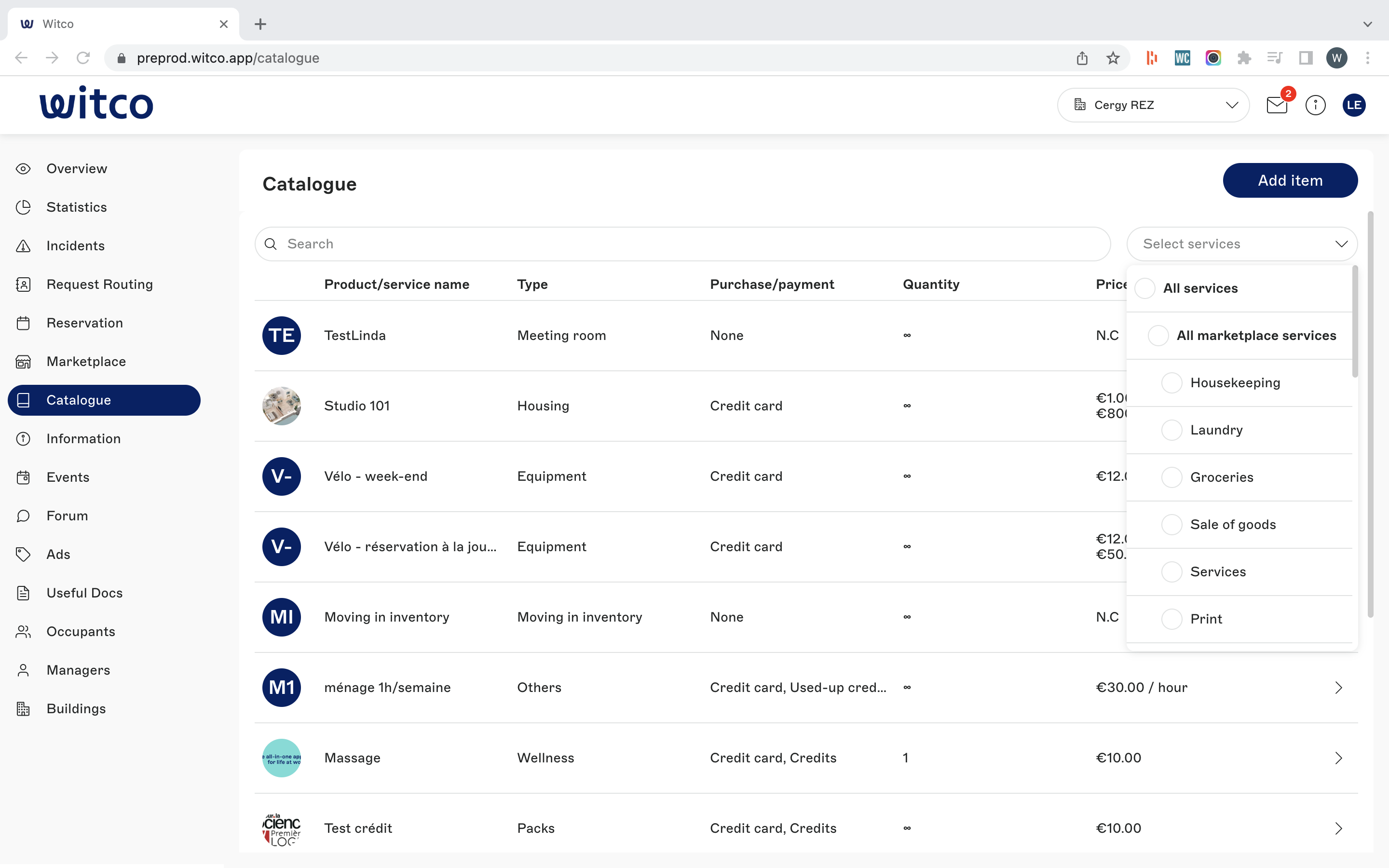Focus the catalogue Search field
This screenshot has height=868, width=1389.
(x=682, y=244)
